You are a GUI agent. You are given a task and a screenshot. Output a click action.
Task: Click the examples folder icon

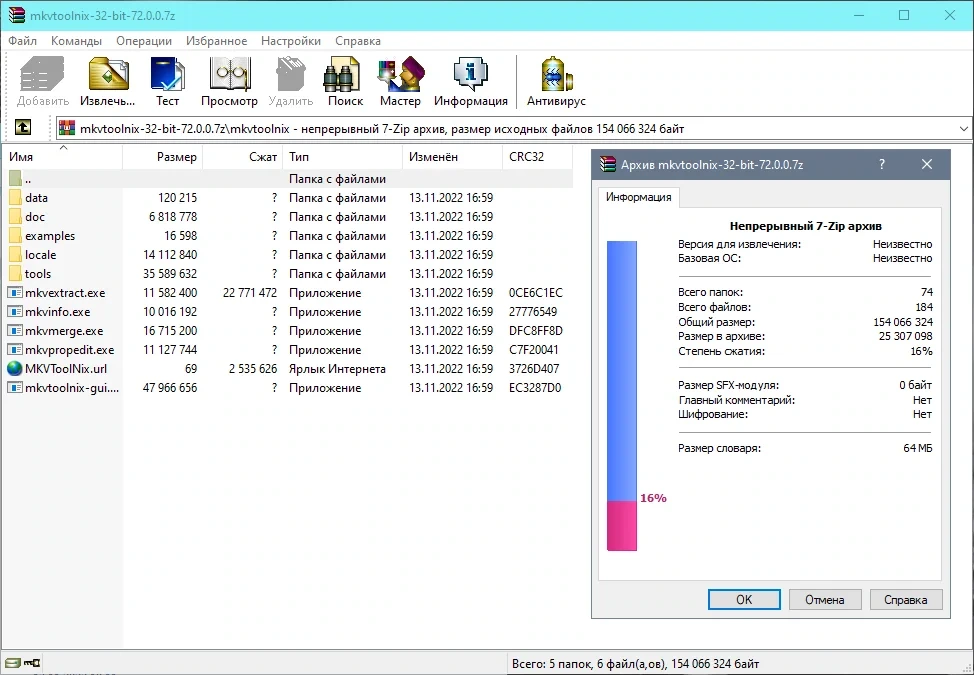click(x=16, y=236)
